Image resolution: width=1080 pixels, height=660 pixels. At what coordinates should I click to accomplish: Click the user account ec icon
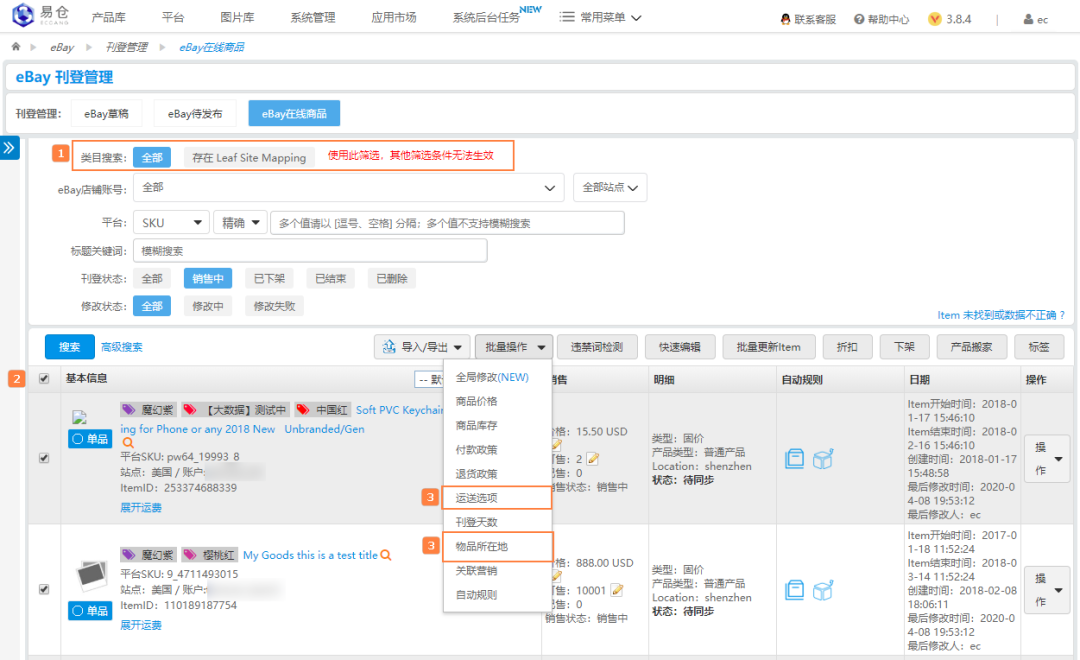(1028, 19)
